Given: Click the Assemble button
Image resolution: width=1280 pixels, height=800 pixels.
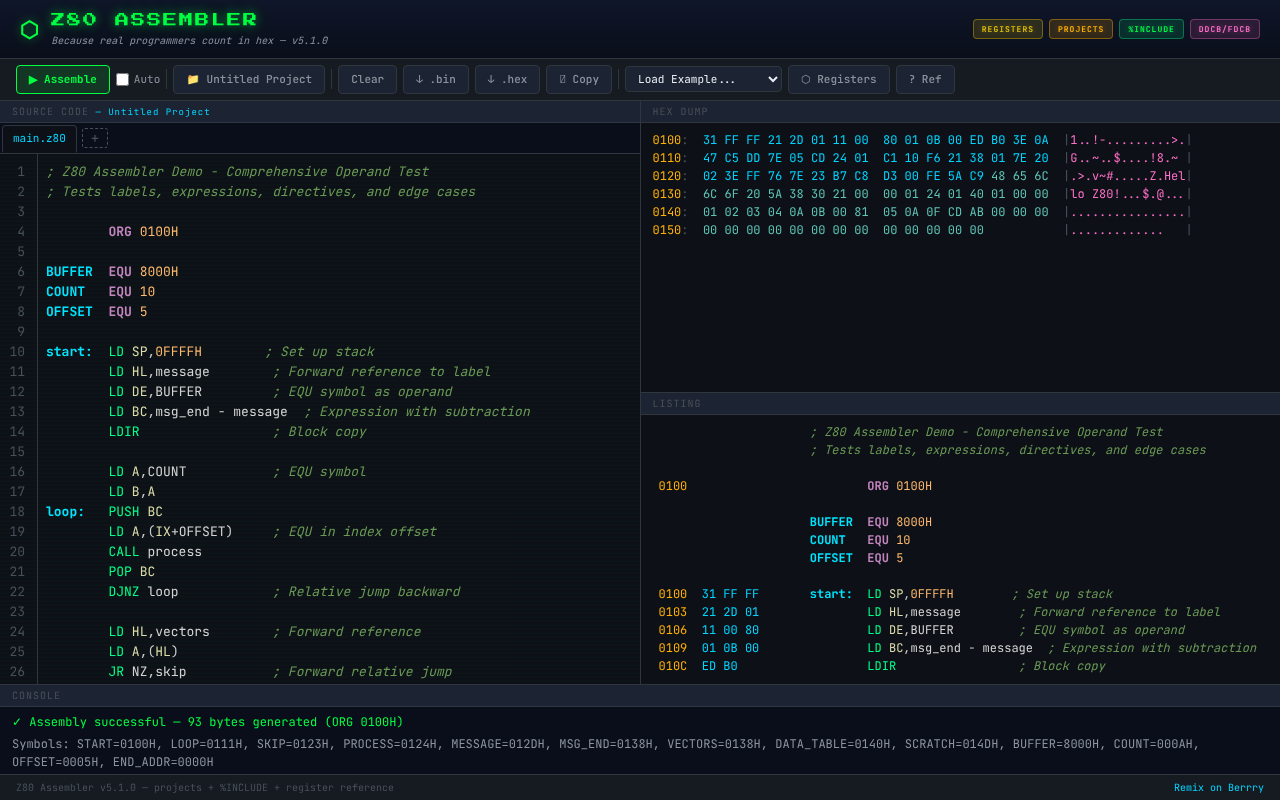Looking at the screenshot, I should tap(63, 79).
